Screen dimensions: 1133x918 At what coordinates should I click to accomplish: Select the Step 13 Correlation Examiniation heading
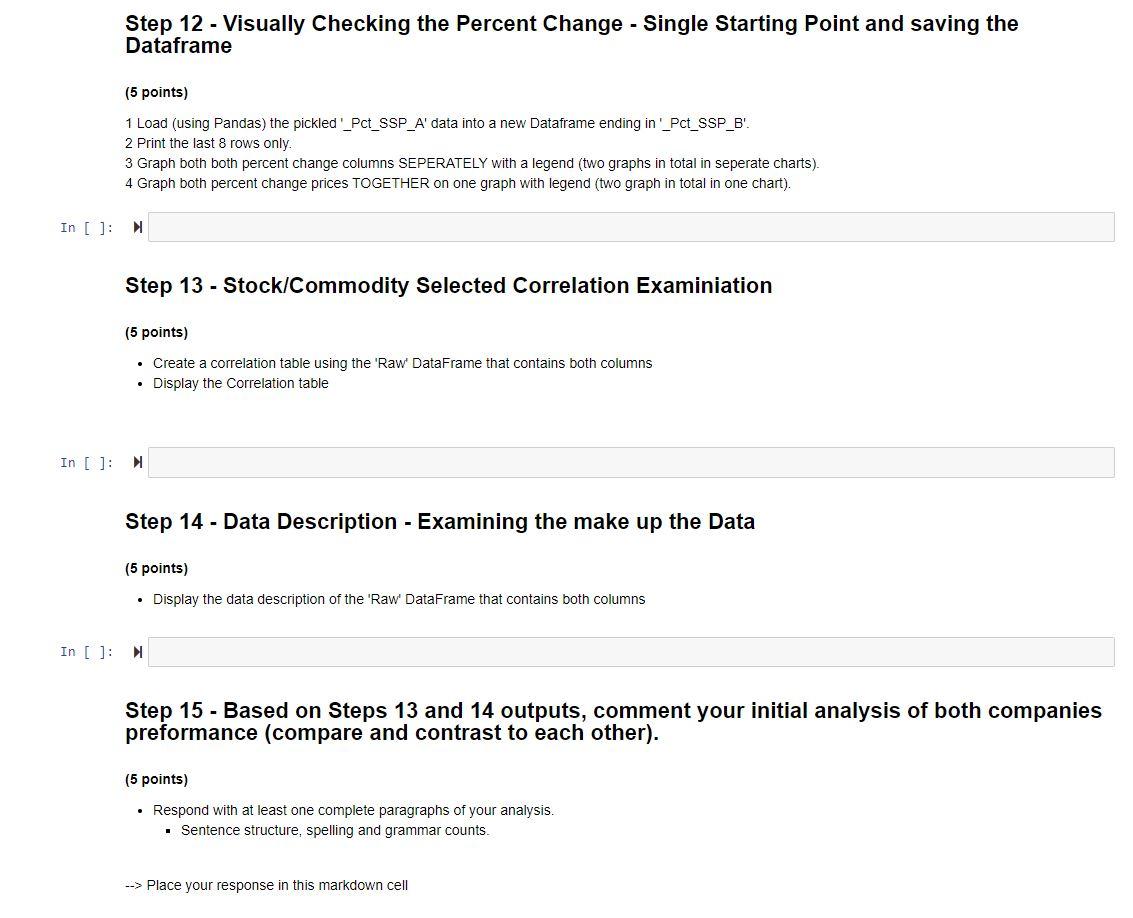click(448, 286)
